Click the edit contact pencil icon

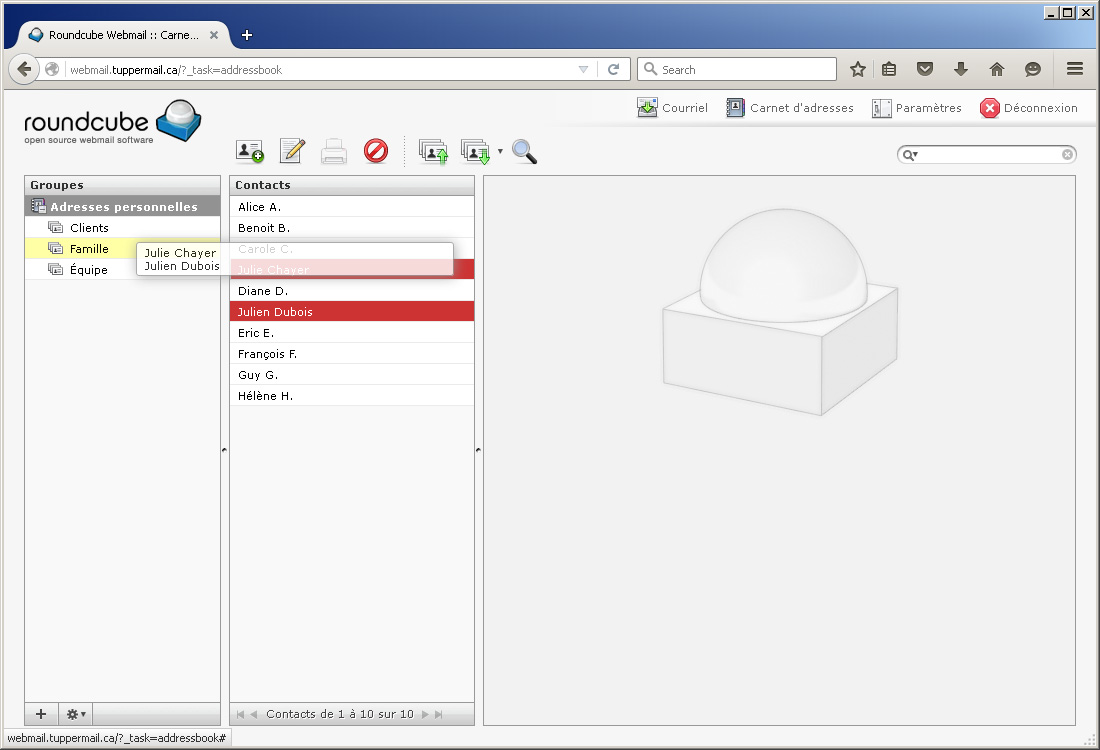[292, 151]
